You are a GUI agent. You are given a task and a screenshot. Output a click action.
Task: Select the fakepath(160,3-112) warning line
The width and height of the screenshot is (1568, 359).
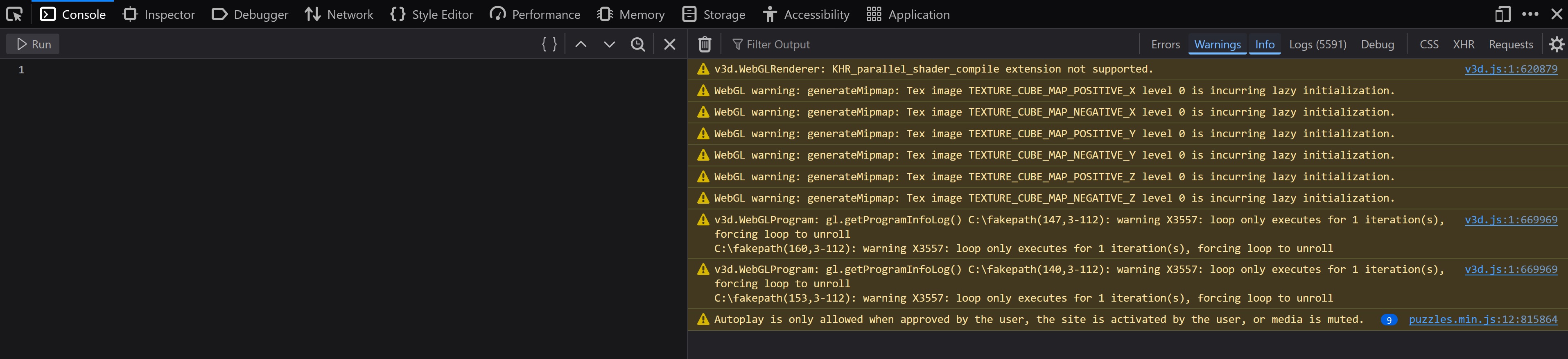click(1023, 248)
